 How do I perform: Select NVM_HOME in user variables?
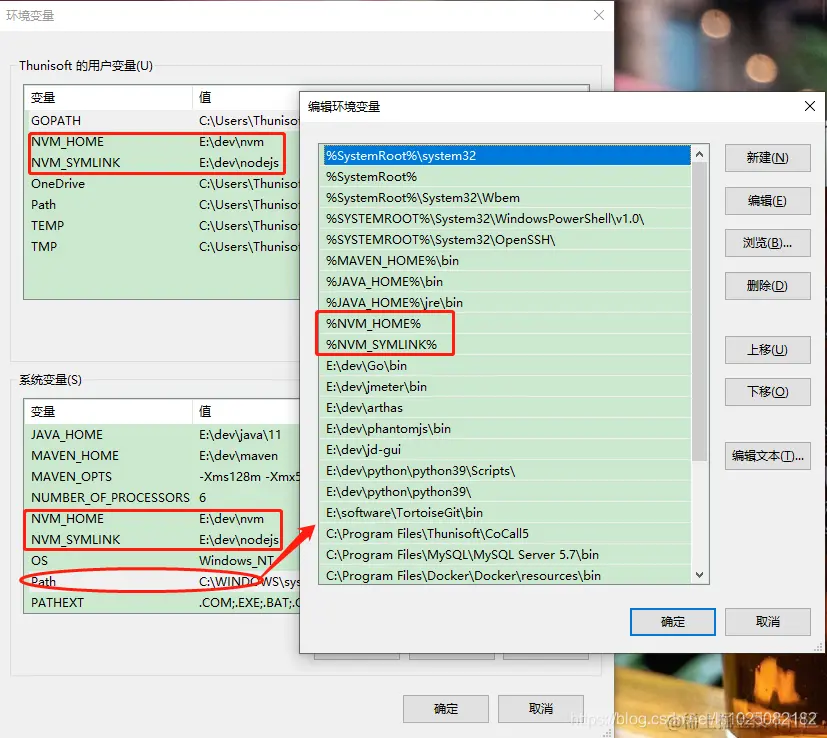pyautogui.click(x=162, y=142)
